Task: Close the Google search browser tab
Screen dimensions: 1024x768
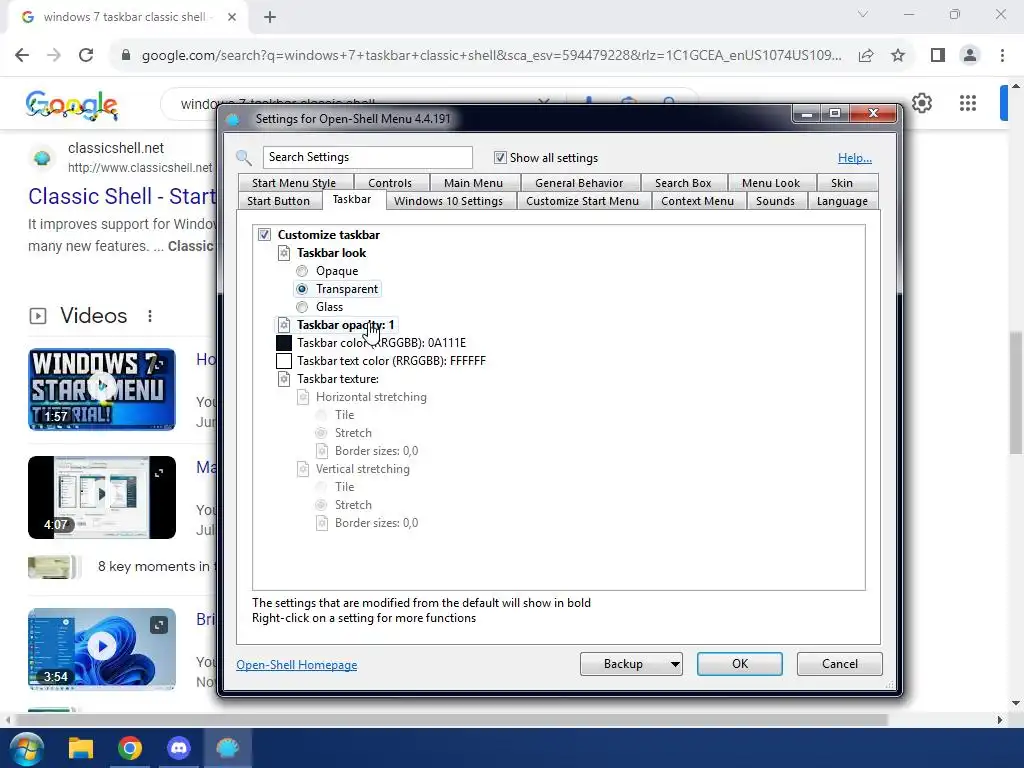Action: (x=232, y=18)
